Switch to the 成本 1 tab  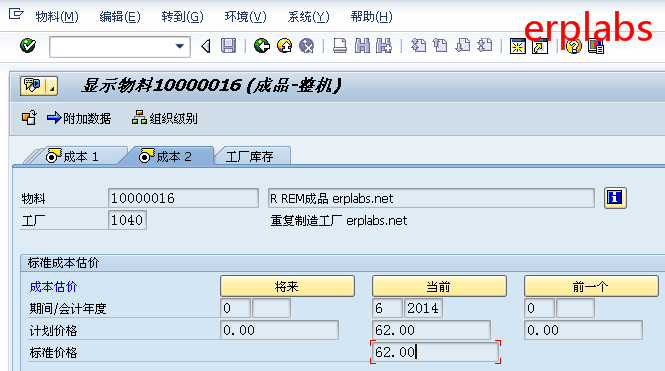81,156
